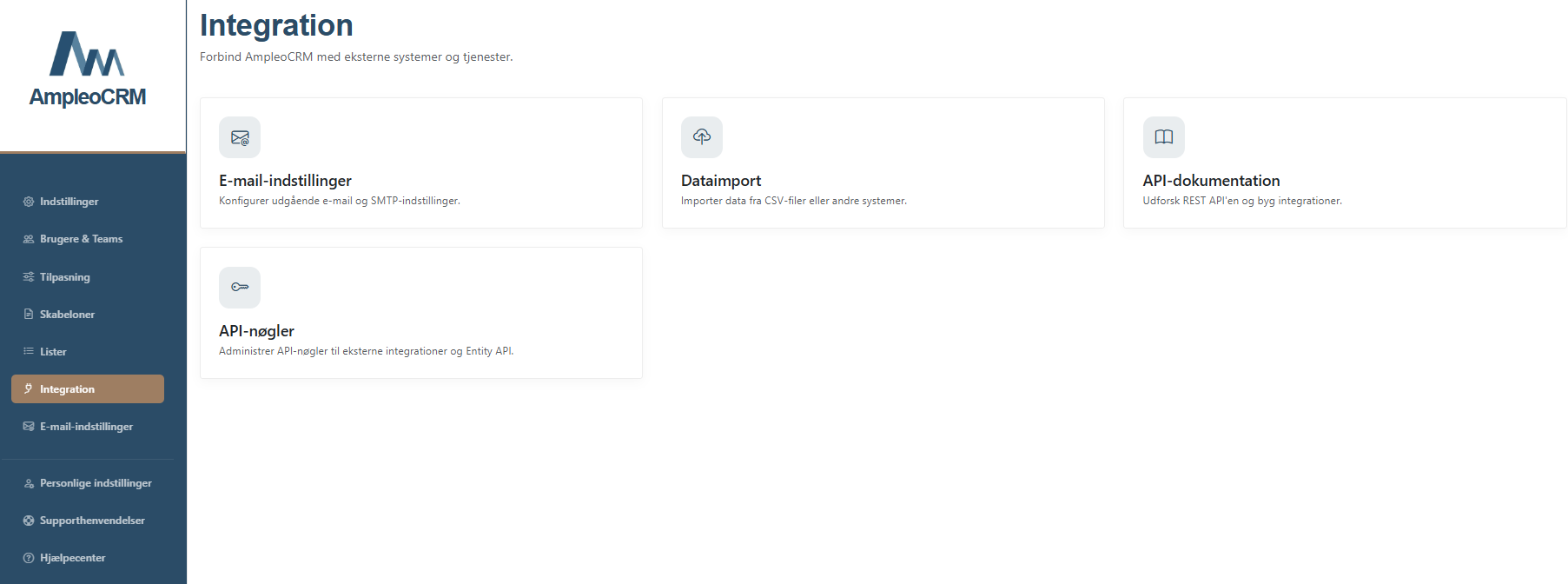This screenshot has width=1568, height=584.
Task: Open Supporthenvendelser in the sidebar
Action: pos(88,521)
